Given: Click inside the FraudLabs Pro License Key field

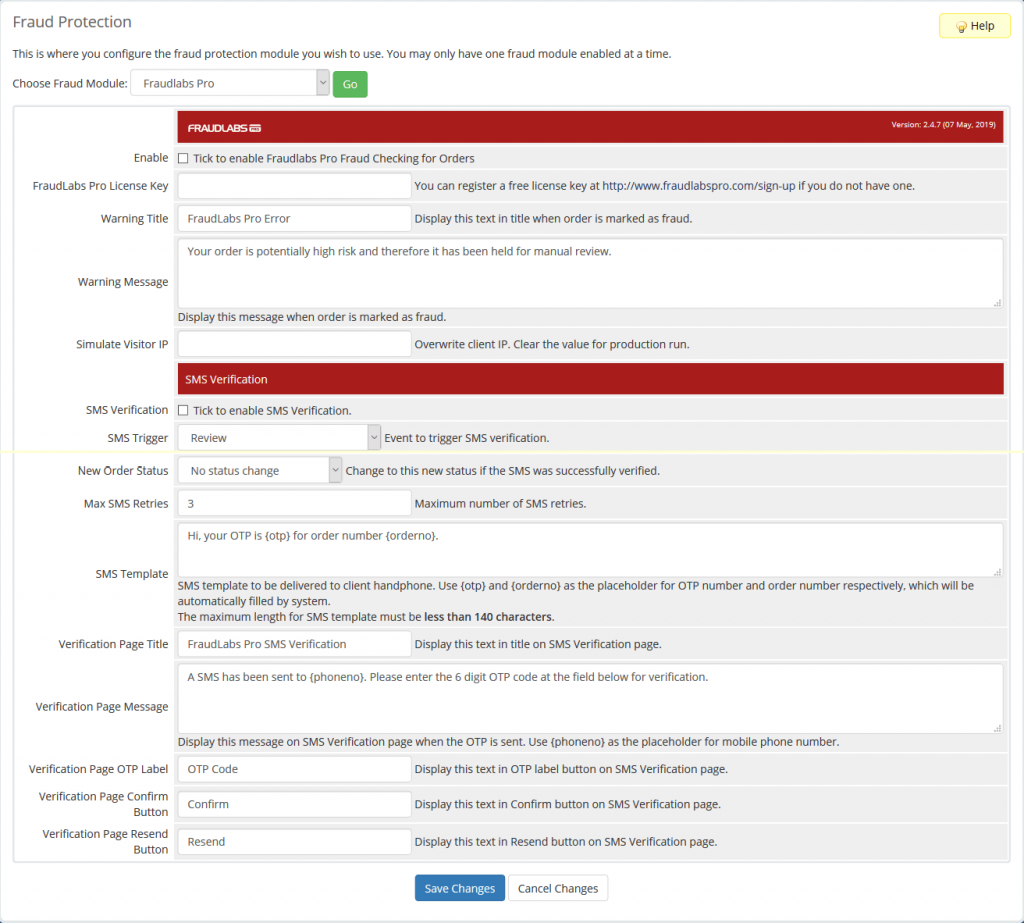Looking at the screenshot, I should (x=293, y=185).
